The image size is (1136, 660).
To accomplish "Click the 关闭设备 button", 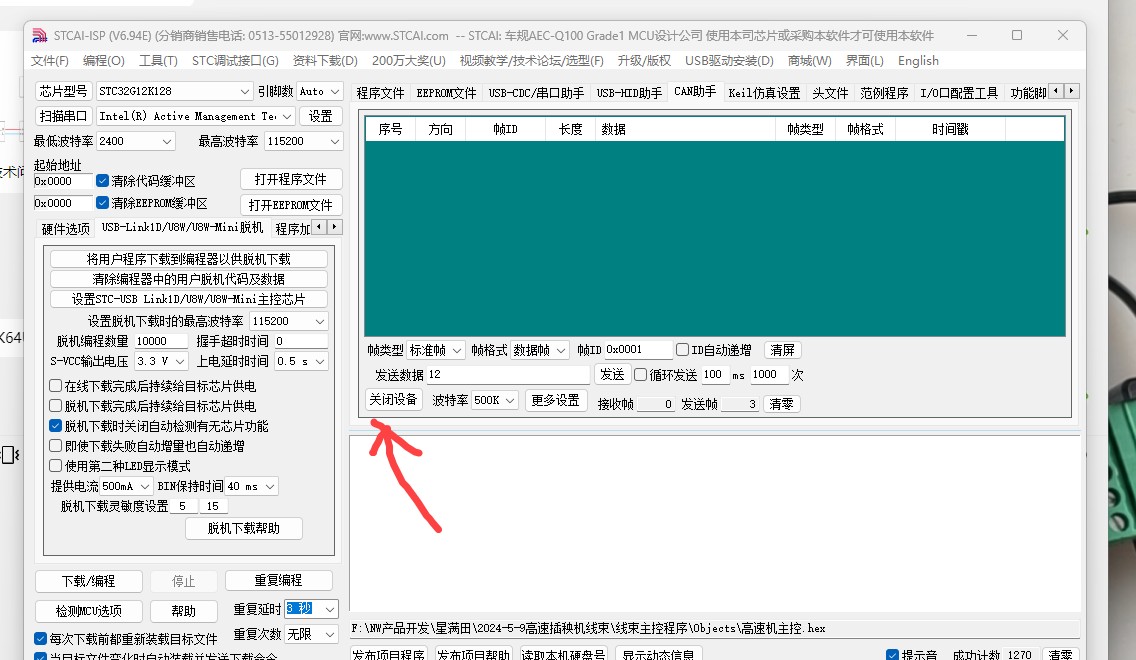I will coord(393,400).
